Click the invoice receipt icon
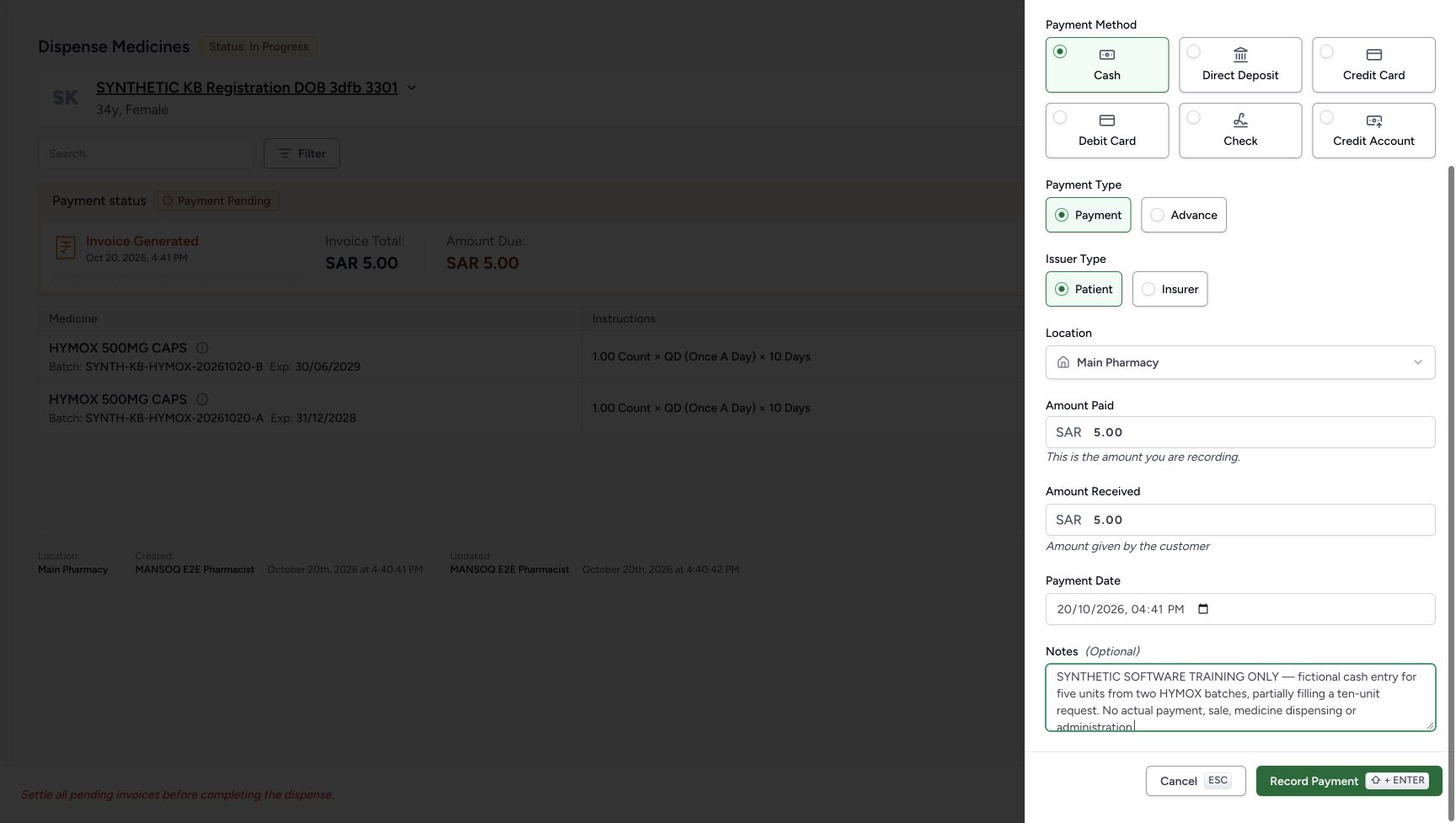The width and height of the screenshot is (1456, 823). (65, 248)
